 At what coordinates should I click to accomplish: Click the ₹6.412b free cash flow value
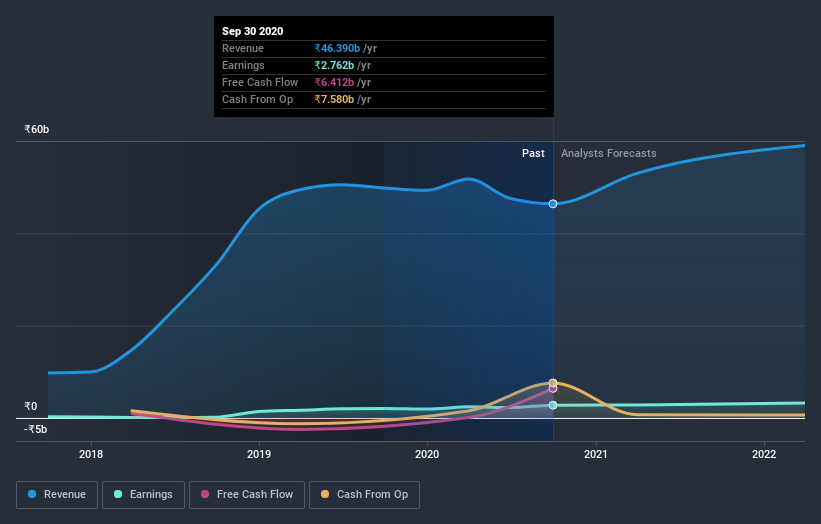[x=334, y=82]
